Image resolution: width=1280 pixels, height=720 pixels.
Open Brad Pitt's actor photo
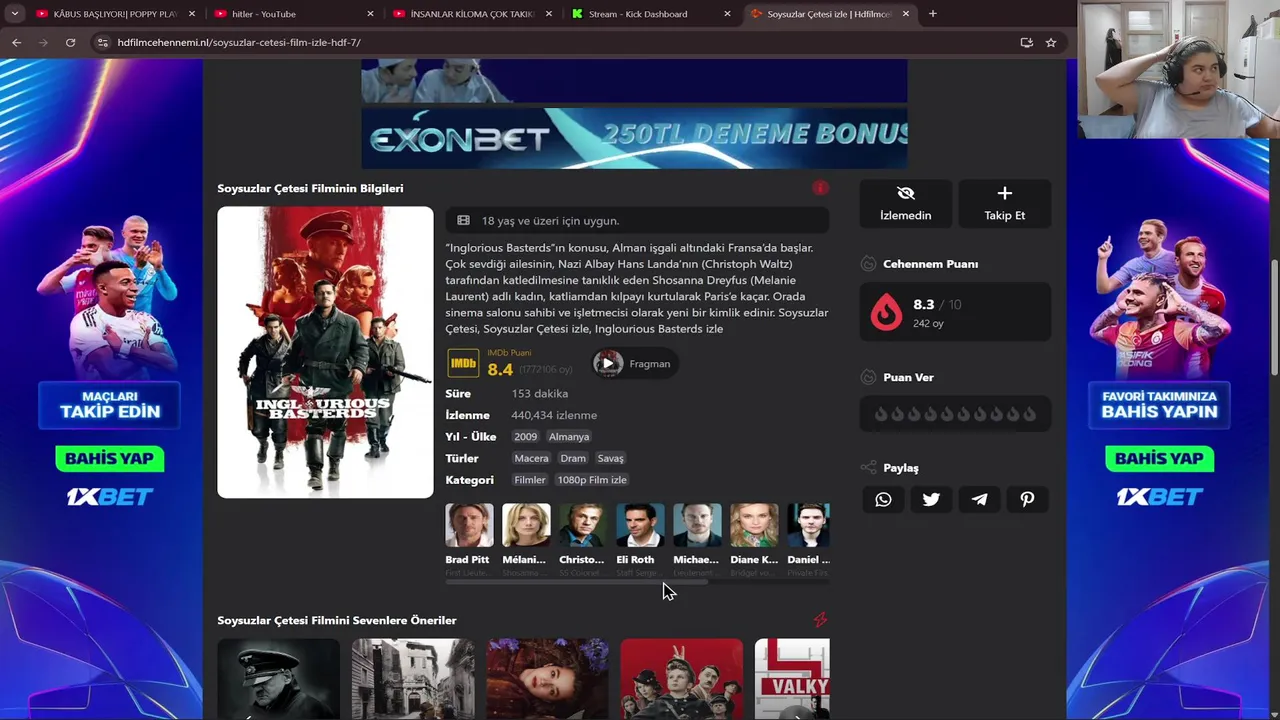pos(469,526)
